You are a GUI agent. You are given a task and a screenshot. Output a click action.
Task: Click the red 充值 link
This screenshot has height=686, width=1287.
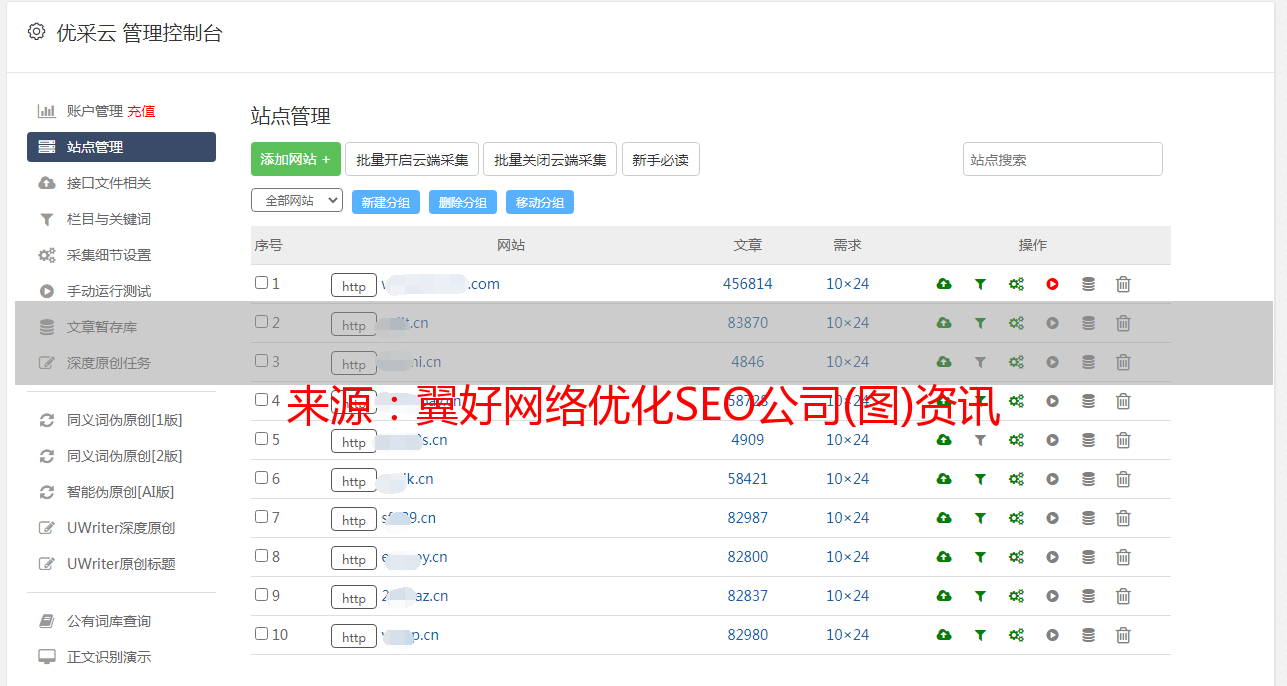[141, 111]
